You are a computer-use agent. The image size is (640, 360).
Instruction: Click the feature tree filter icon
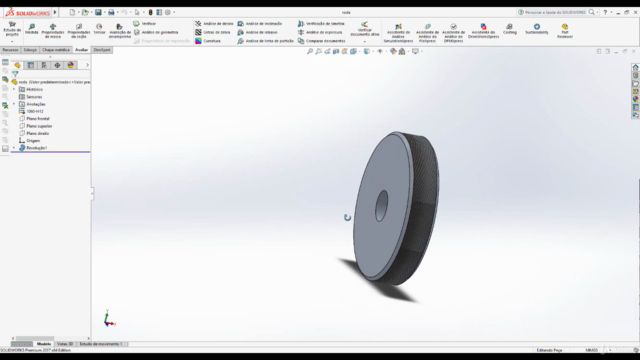click(x=15, y=74)
